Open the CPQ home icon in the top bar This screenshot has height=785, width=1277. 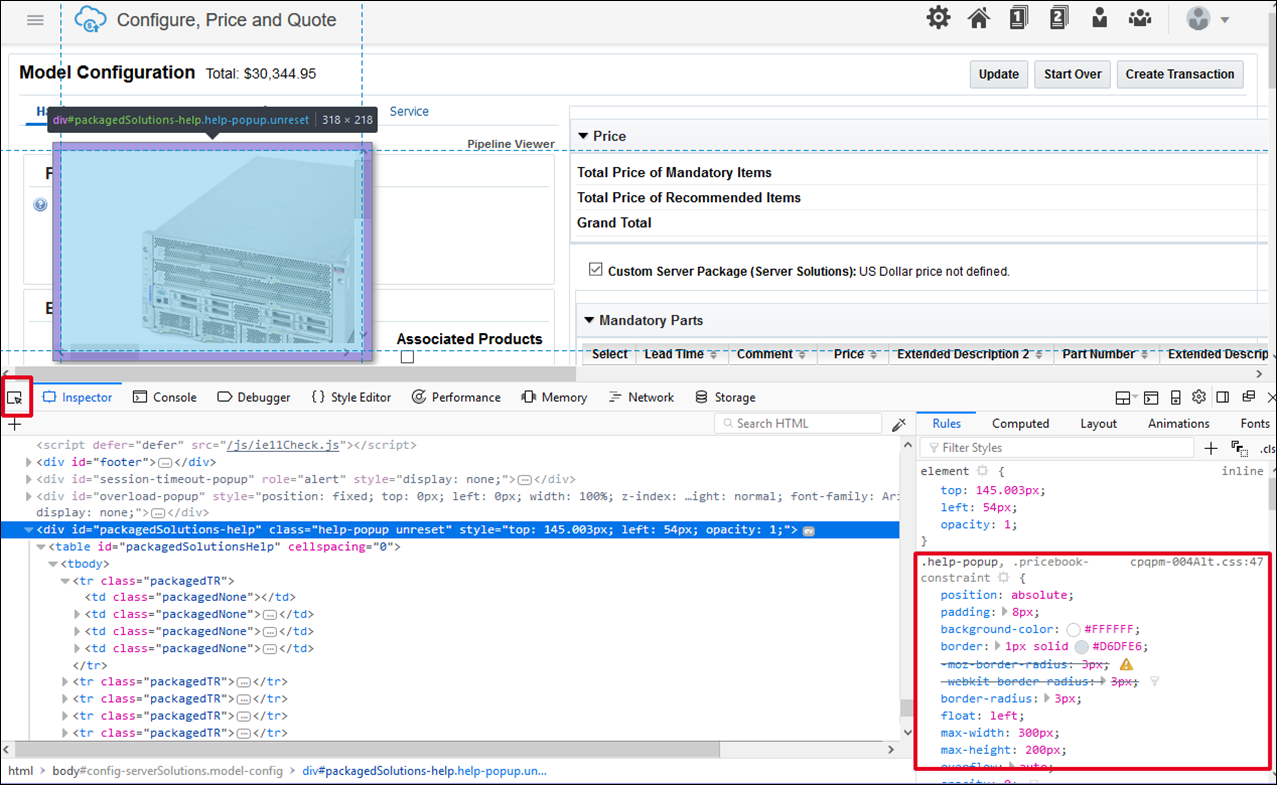[978, 17]
